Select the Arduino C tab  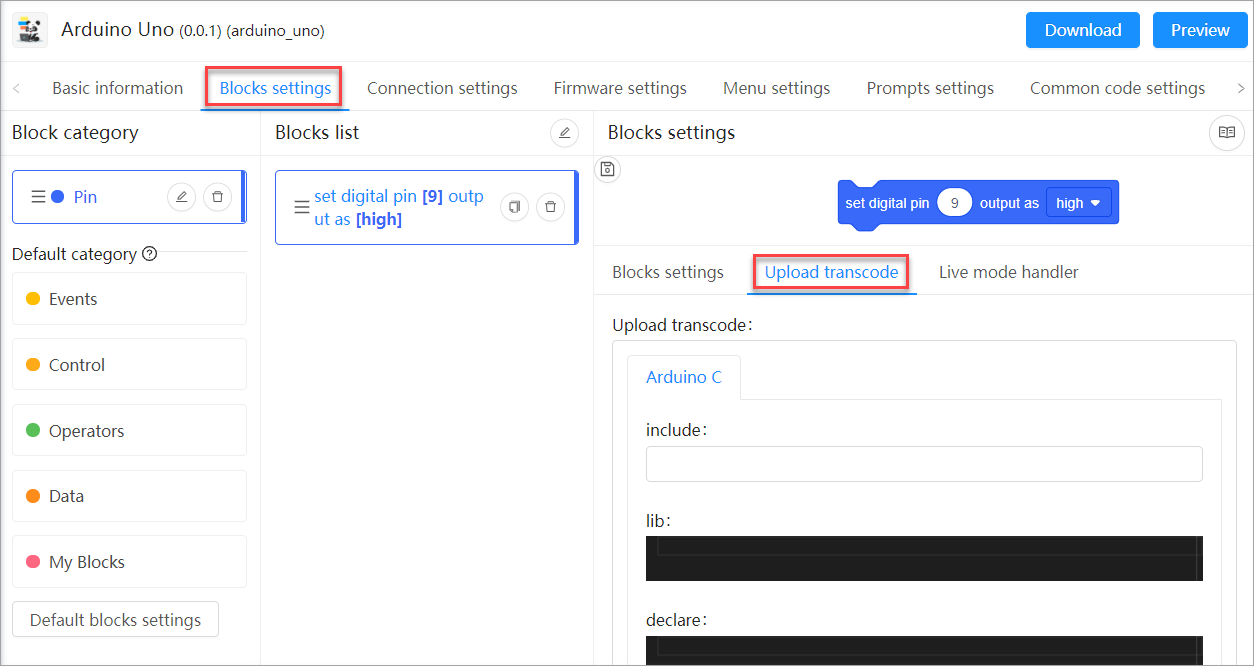coord(684,377)
